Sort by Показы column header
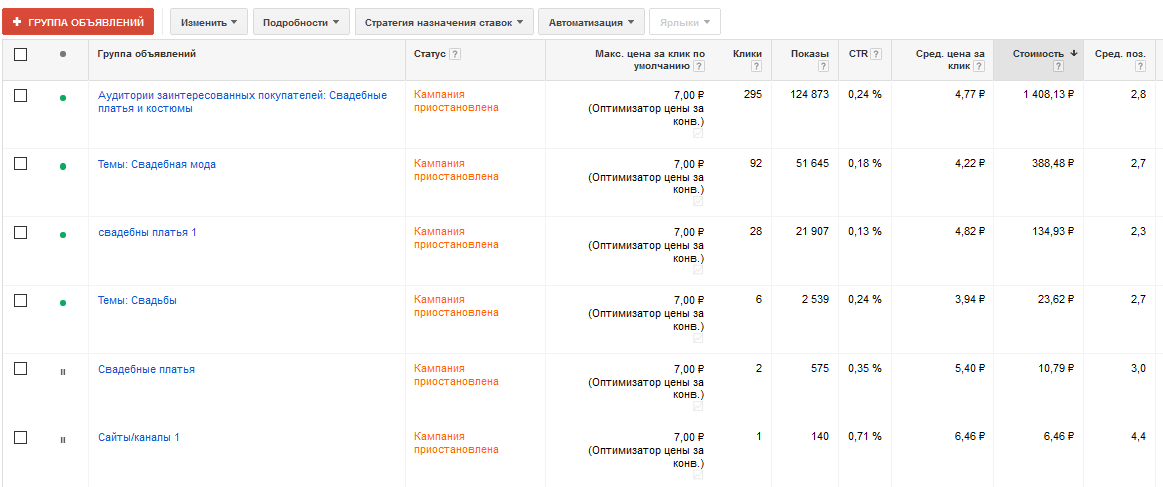 point(810,53)
